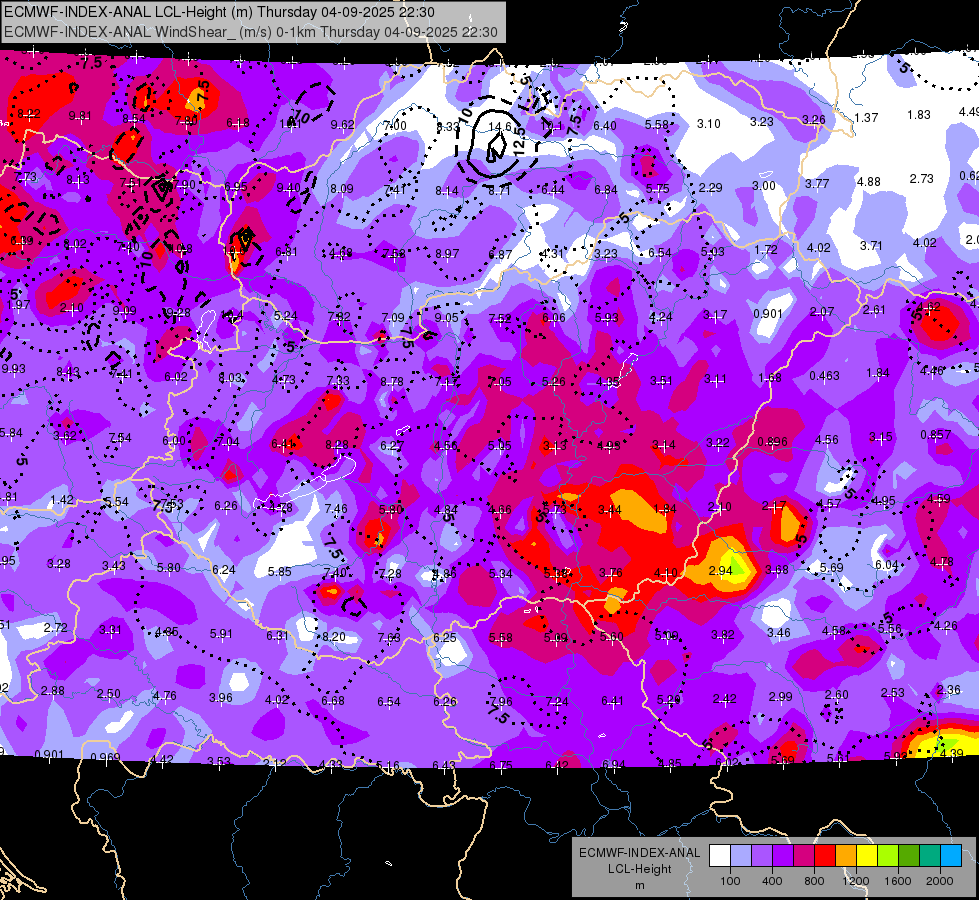Click the value 2.94 near the yellow-green peak
Image resolution: width=979 pixels, height=900 pixels.
720,570
